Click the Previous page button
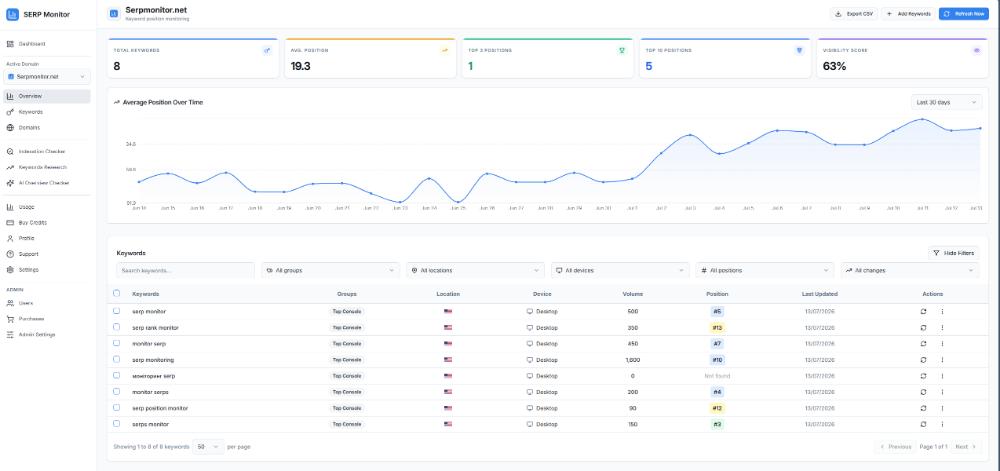The height and width of the screenshot is (471, 1000). pos(895,447)
